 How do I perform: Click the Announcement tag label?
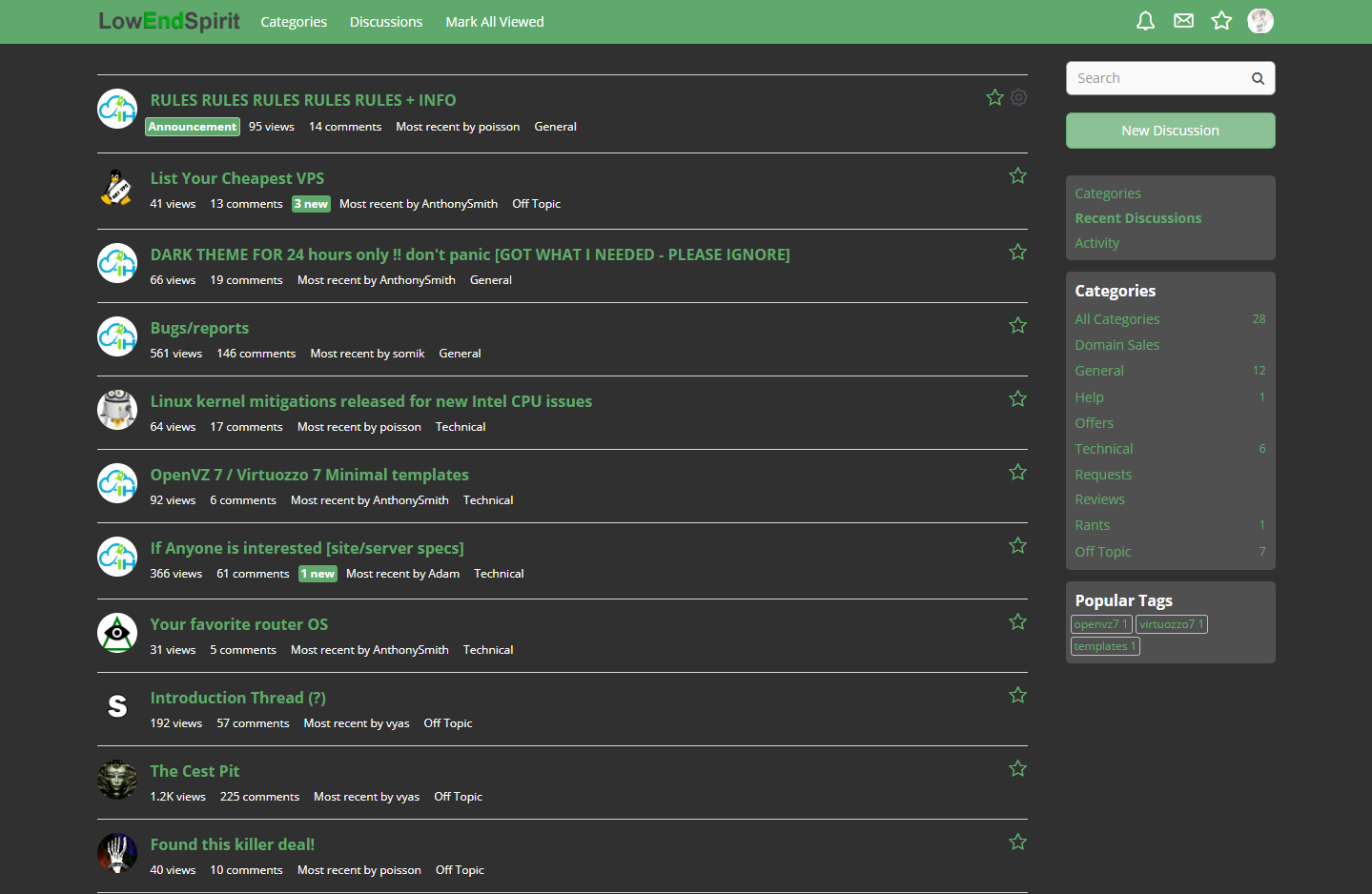(x=193, y=127)
